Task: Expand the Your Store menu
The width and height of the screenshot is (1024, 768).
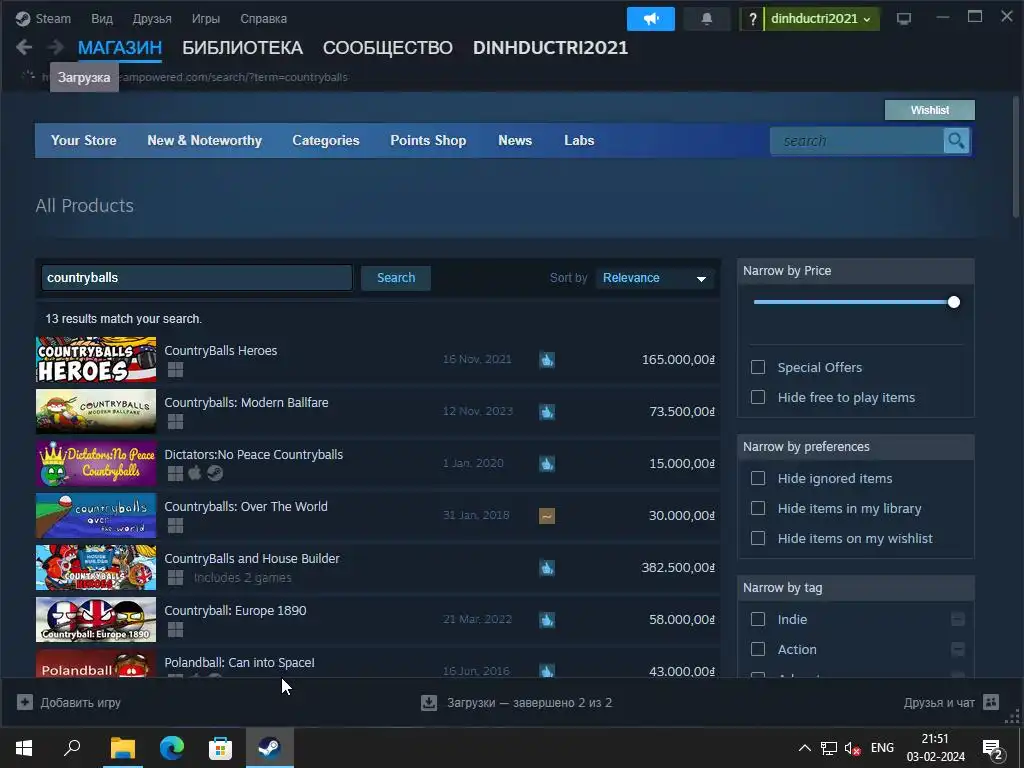Action: pyautogui.click(x=84, y=140)
